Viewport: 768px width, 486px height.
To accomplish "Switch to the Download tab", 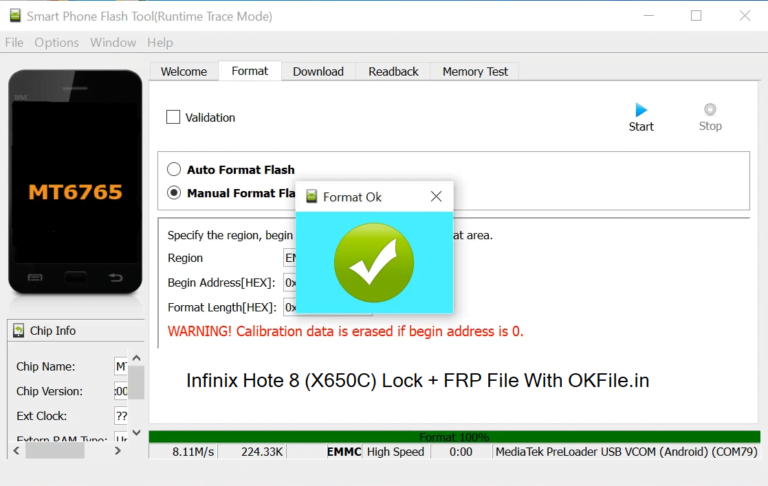I will coord(318,72).
